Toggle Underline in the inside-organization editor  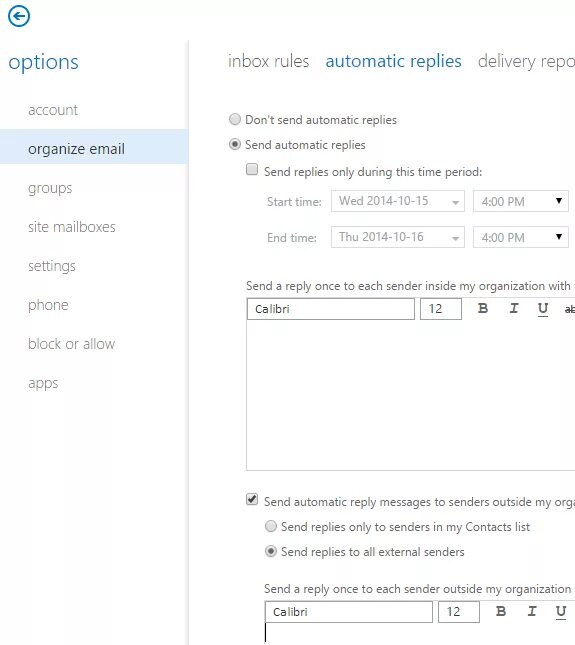pos(543,309)
